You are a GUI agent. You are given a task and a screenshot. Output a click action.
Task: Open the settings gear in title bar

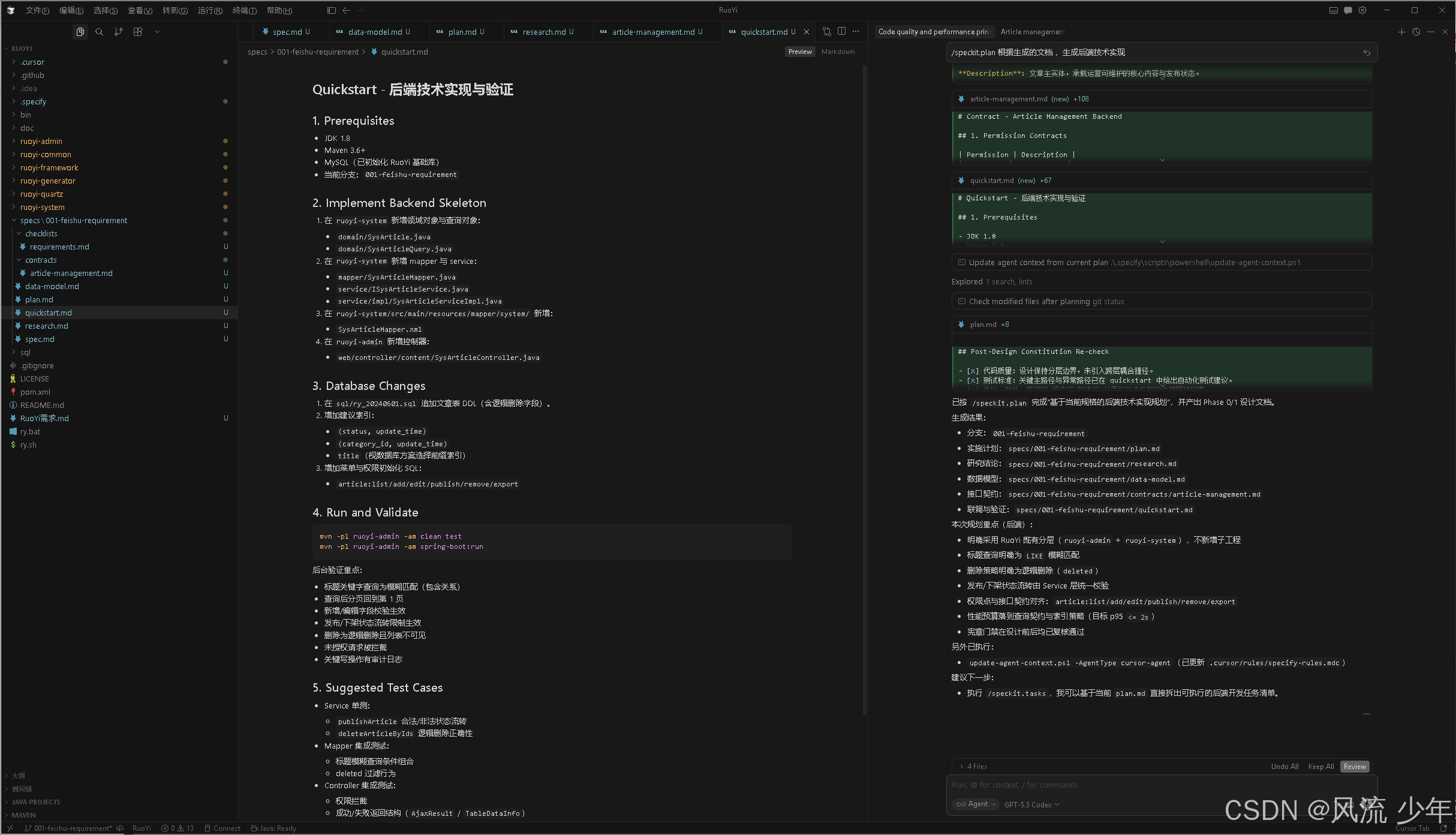click(1362, 10)
